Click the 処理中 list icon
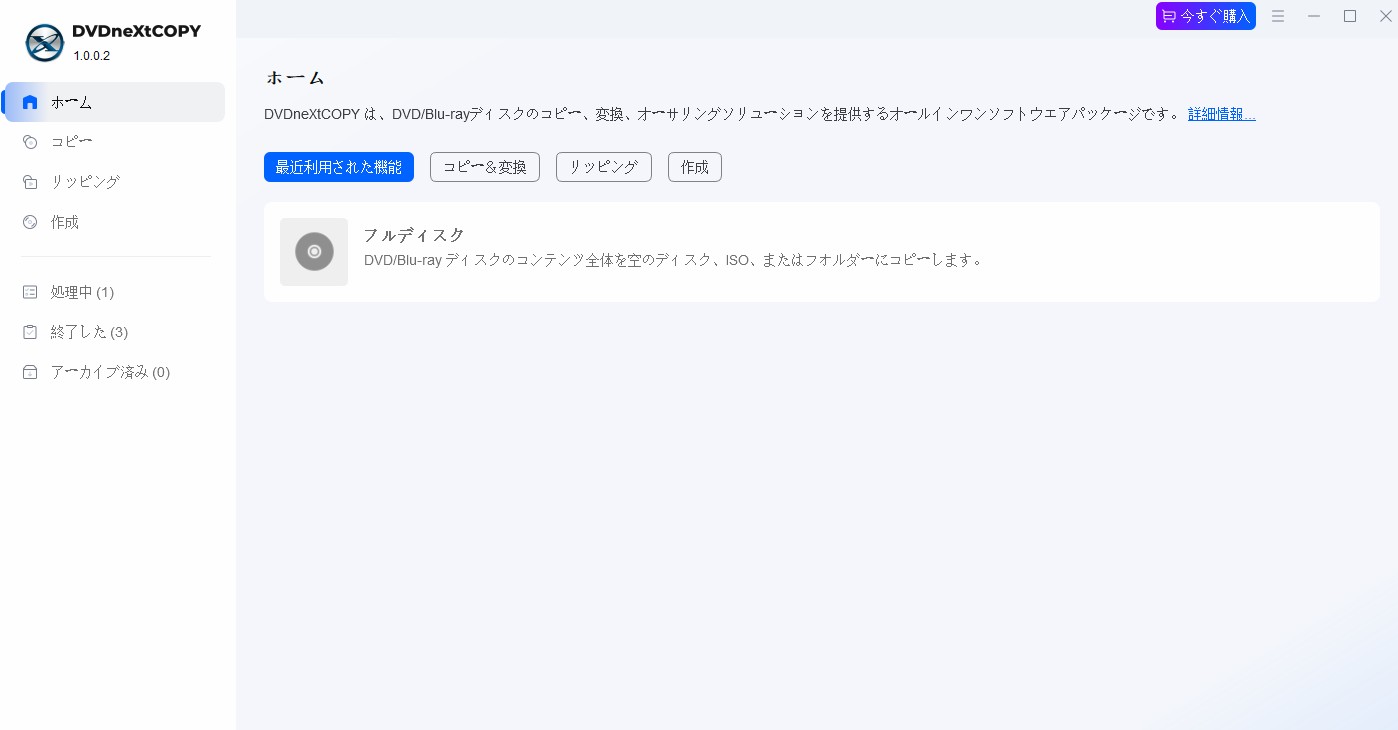1398x730 pixels. pyautogui.click(x=30, y=292)
